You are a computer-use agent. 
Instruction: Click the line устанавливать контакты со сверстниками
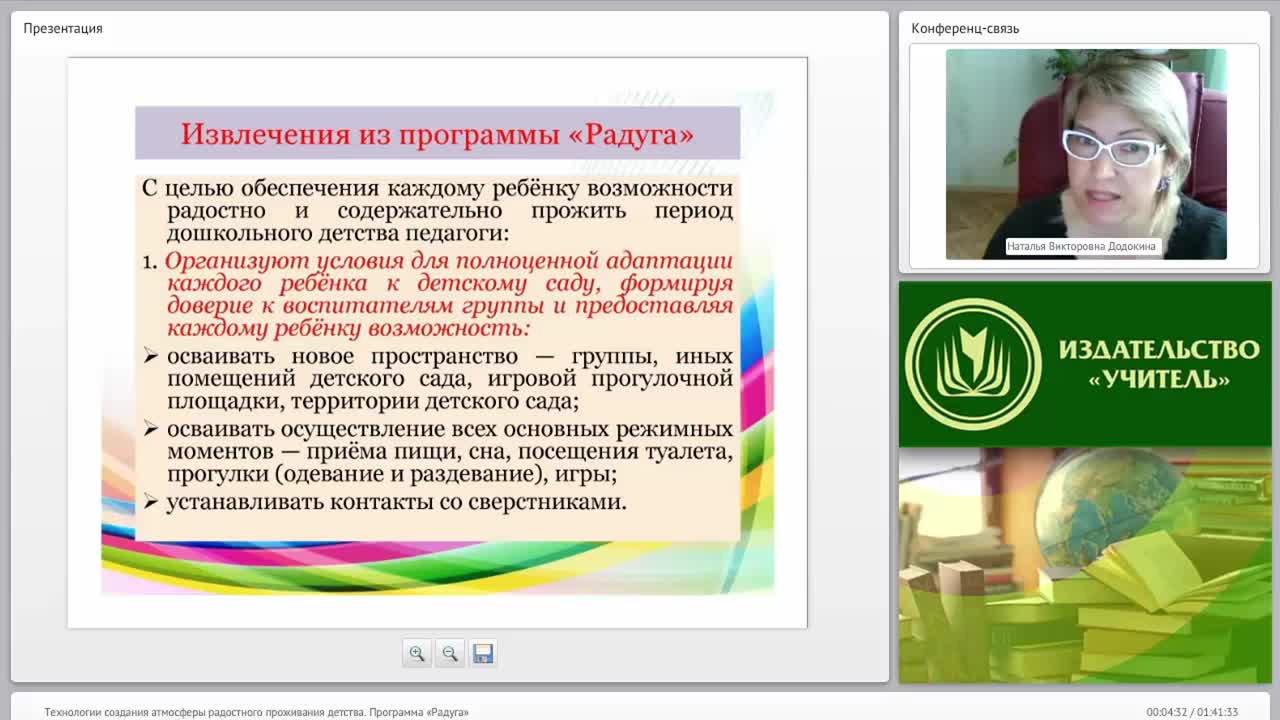point(396,501)
